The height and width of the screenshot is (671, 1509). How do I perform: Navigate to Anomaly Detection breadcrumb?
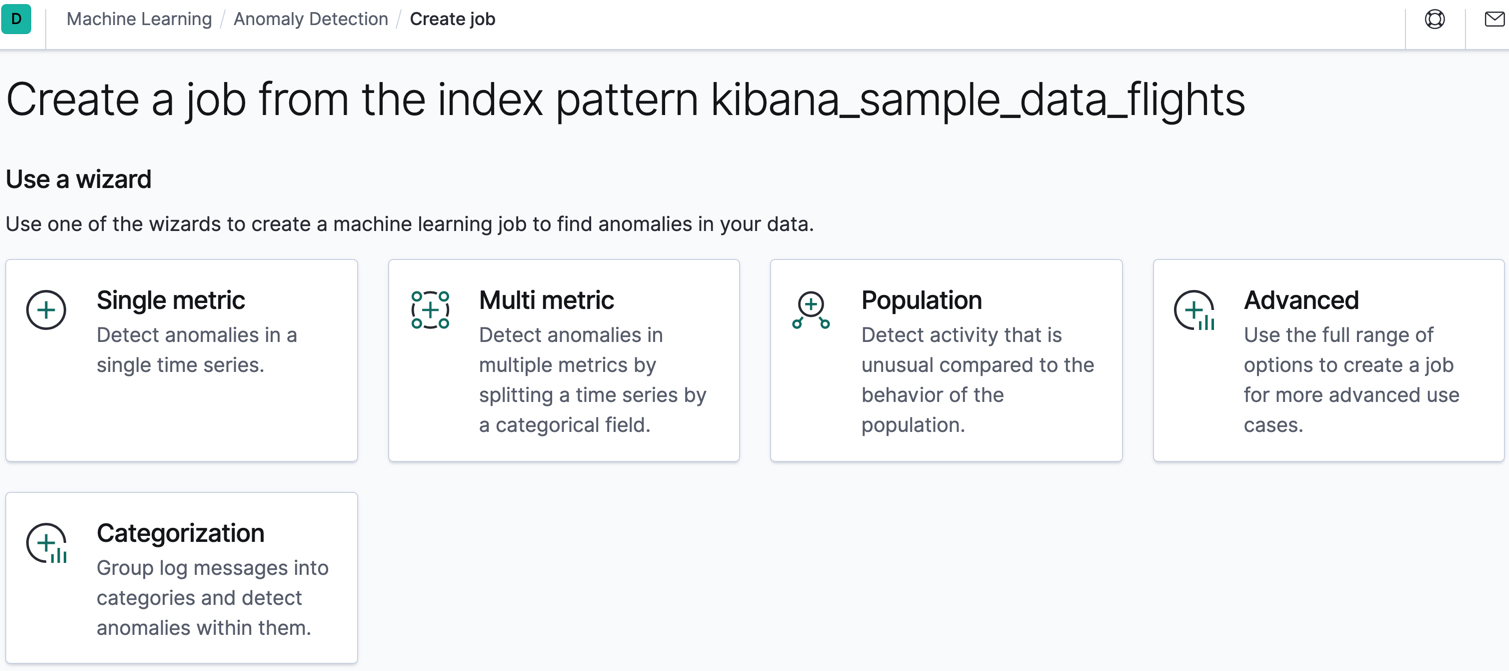(x=310, y=19)
